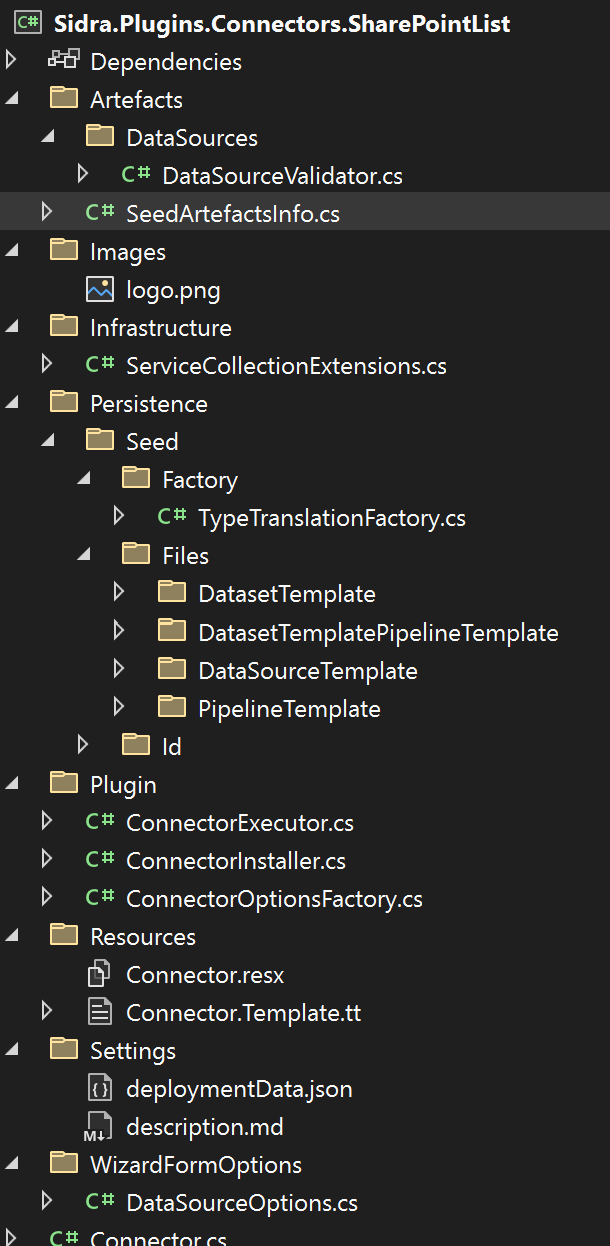Click the Connector.resx resource file icon
This screenshot has height=1246, width=610.
[100, 975]
